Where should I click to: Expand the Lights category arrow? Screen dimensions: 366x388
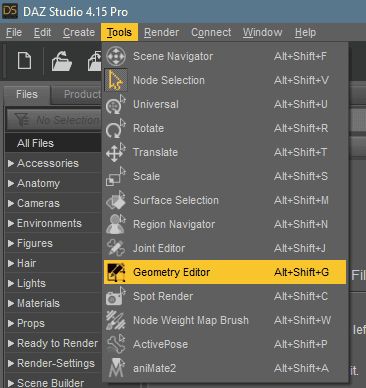11,283
